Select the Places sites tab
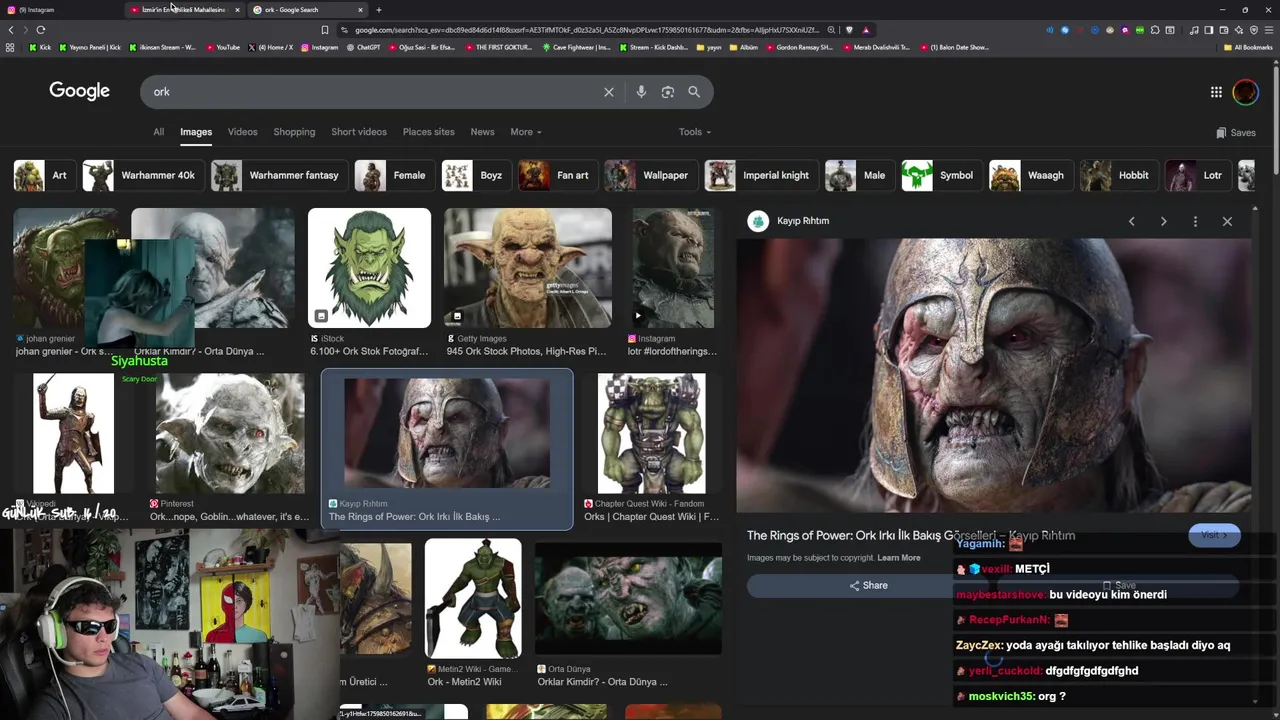The height and width of the screenshot is (720, 1280). pyautogui.click(x=428, y=132)
